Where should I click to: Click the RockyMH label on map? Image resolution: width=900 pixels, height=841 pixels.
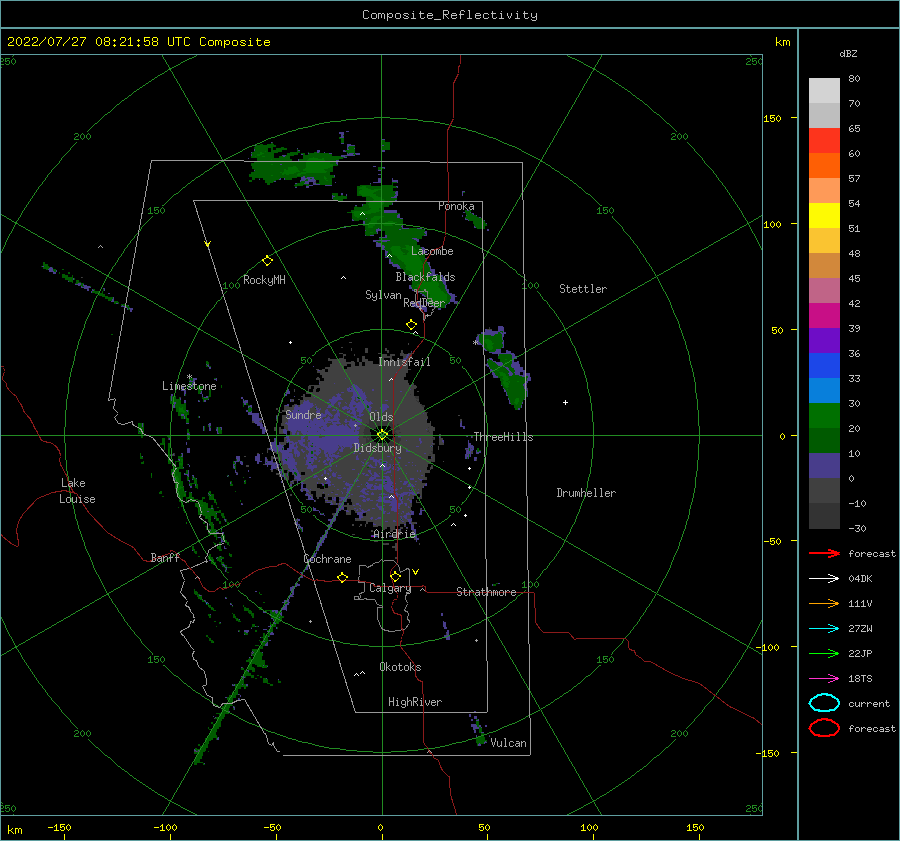click(x=264, y=280)
